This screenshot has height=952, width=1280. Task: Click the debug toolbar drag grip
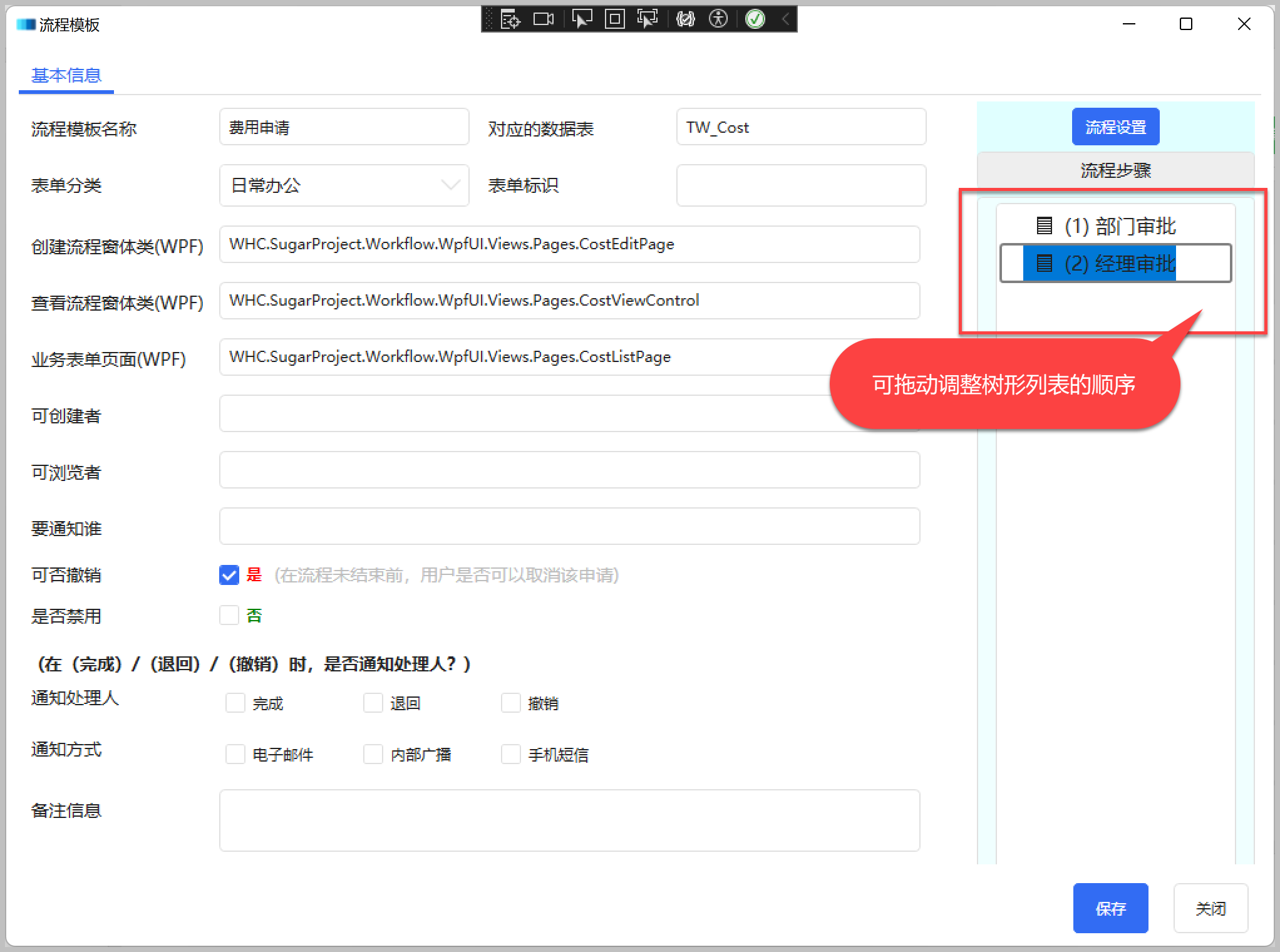(x=489, y=19)
